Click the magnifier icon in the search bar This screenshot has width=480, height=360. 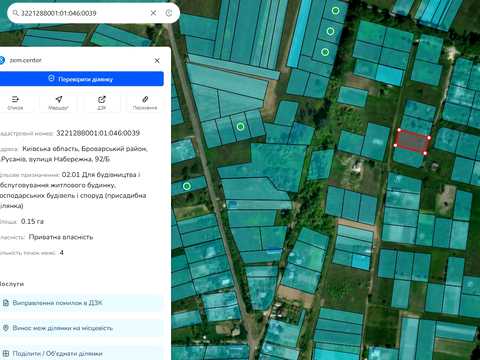point(15,13)
